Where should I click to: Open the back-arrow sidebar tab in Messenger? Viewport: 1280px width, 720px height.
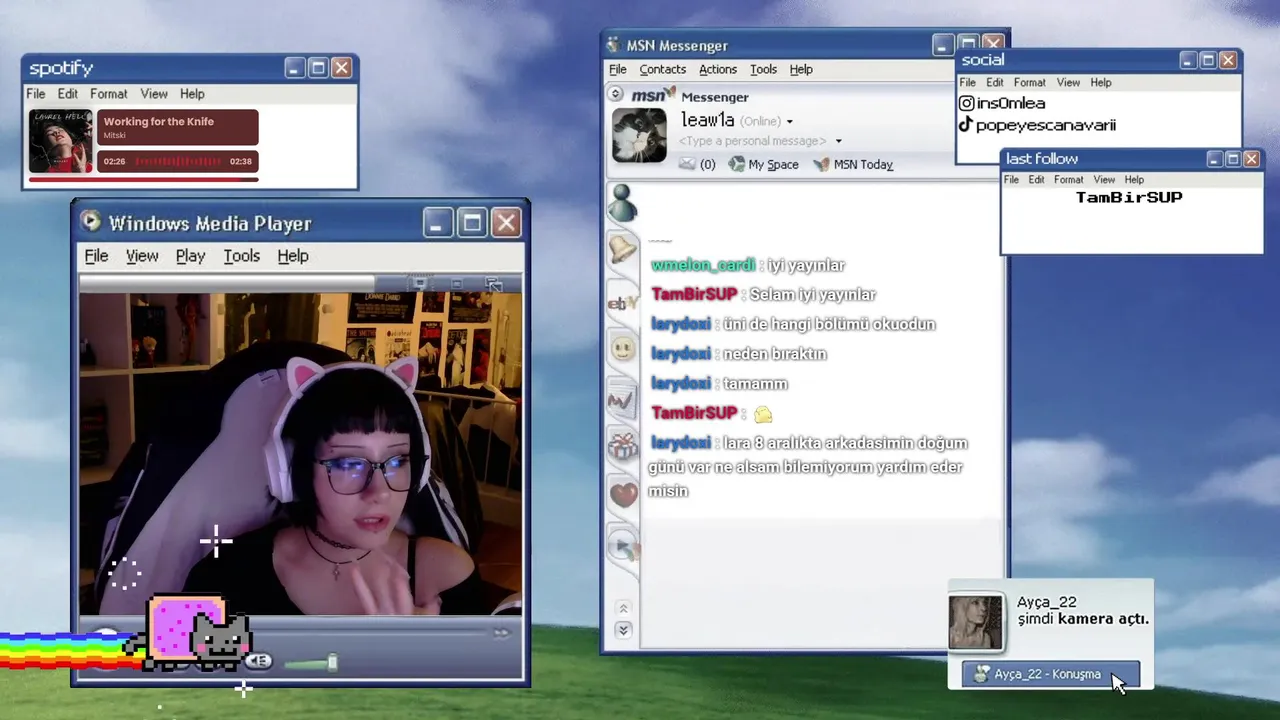(x=623, y=546)
